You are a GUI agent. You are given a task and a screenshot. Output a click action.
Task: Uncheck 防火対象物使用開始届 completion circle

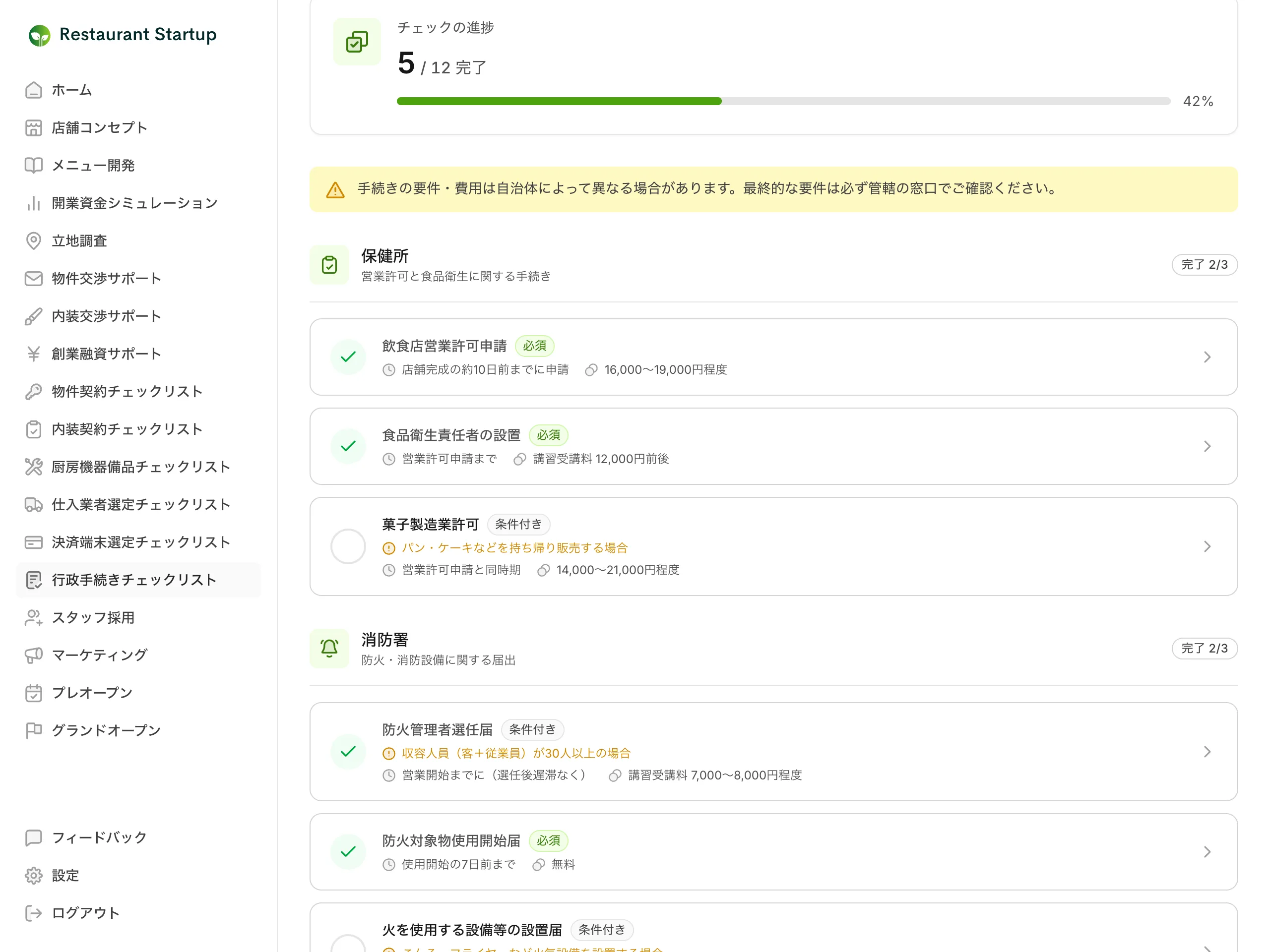[348, 851]
